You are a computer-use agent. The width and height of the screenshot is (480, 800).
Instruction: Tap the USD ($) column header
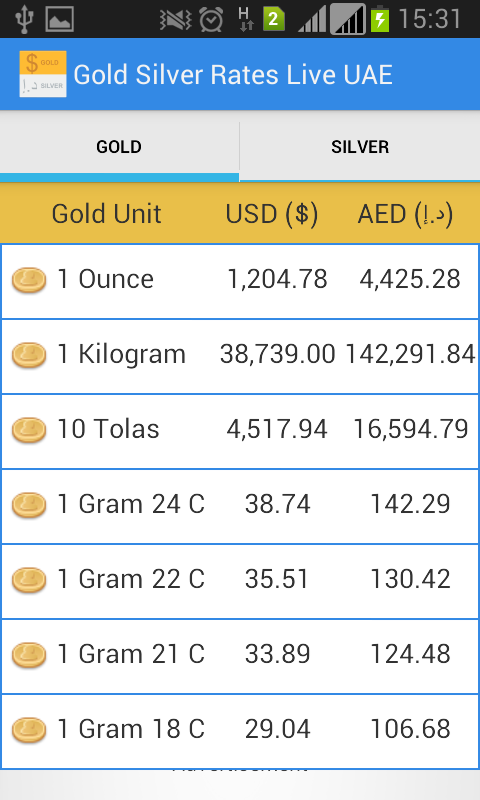click(x=272, y=213)
